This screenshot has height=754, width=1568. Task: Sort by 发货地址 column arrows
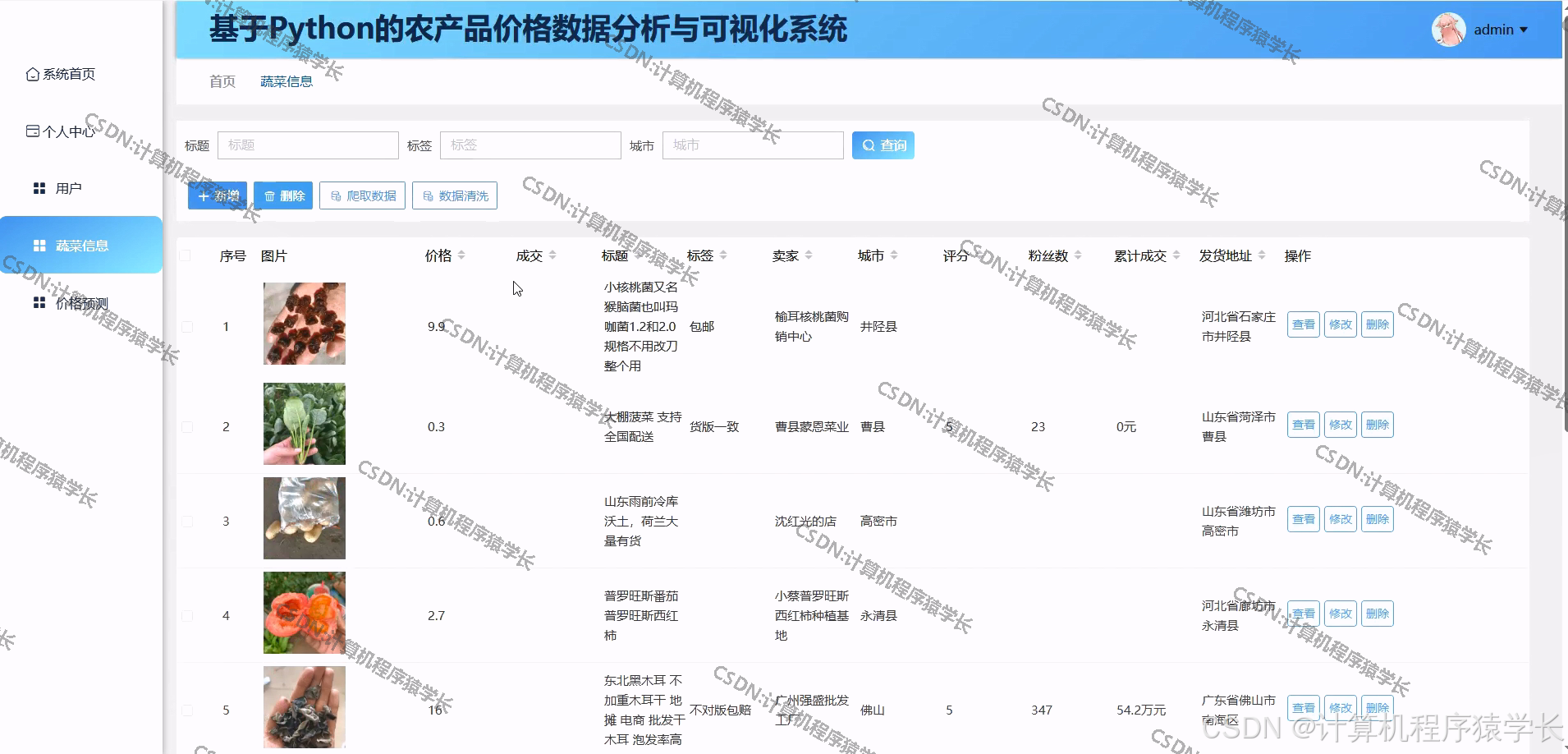pyautogui.click(x=1262, y=255)
